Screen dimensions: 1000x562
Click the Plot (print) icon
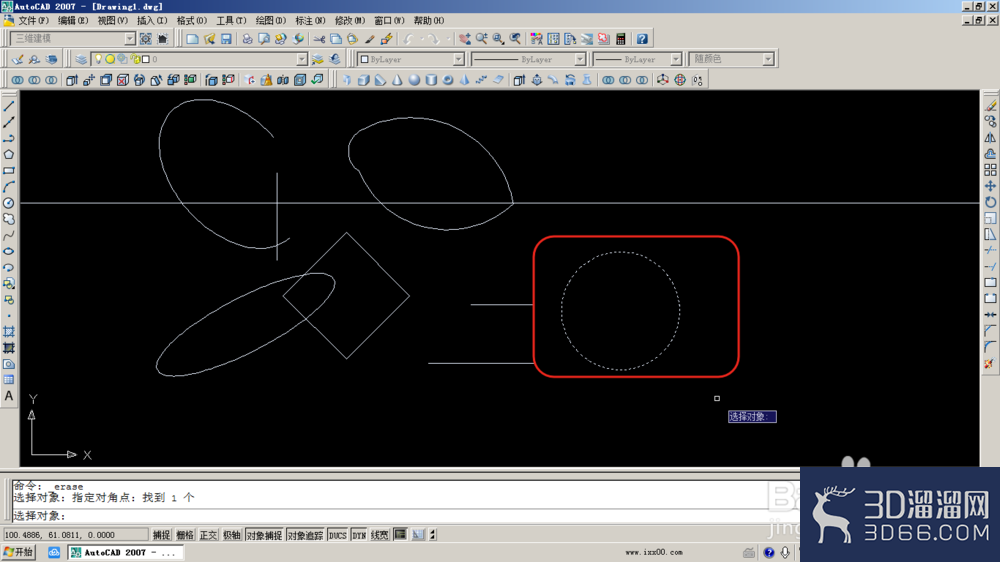pos(247,39)
